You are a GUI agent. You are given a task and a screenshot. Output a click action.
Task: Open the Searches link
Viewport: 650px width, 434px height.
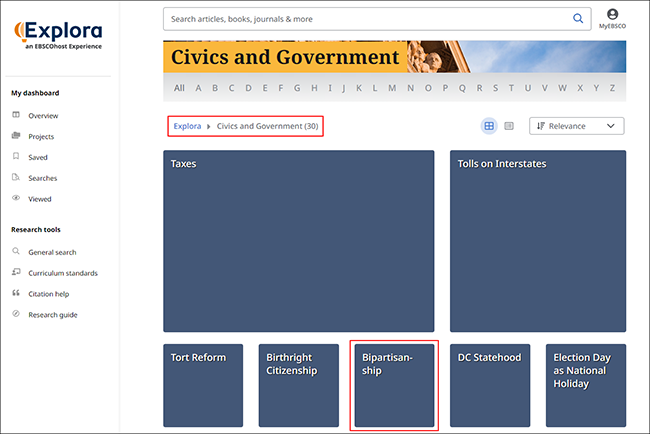(43, 178)
